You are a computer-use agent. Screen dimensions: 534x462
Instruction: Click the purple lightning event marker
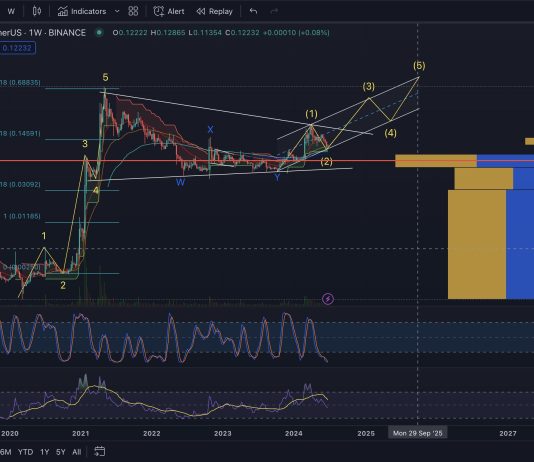click(328, 299)
